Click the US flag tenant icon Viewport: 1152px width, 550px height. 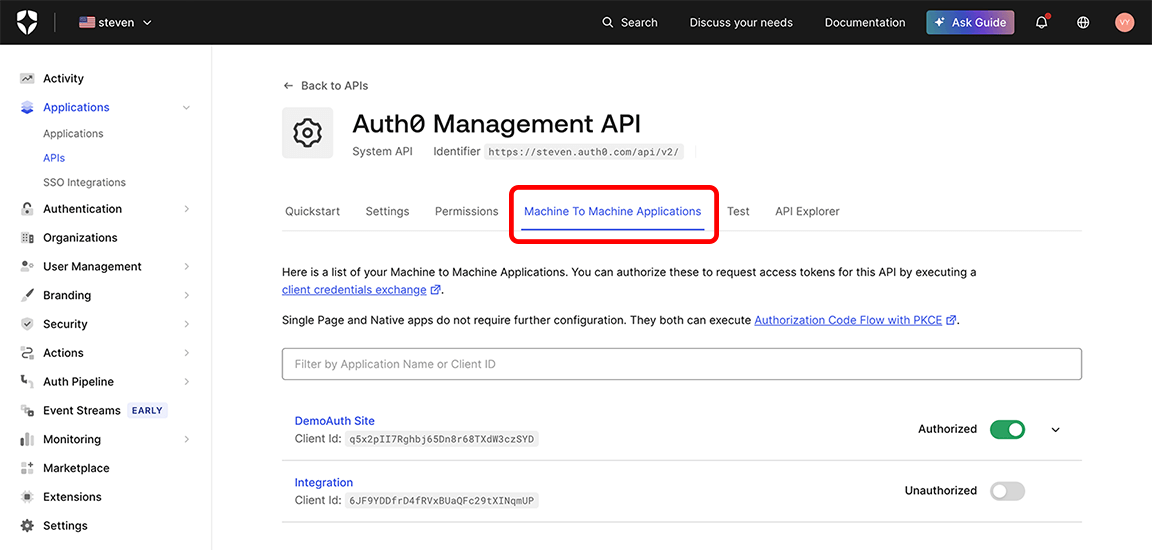tap(87, 23)
